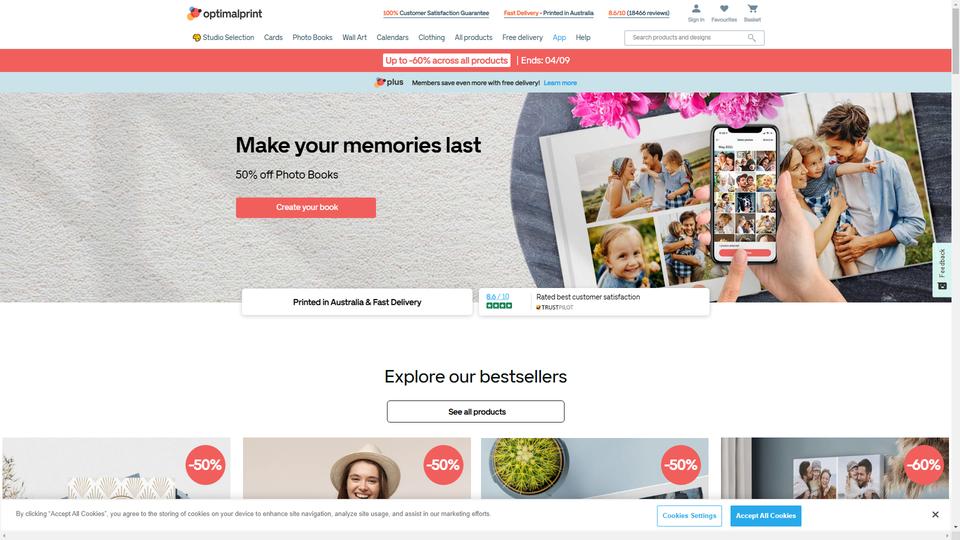Click the optimalprint logo
This screenshot has width=960, height=540.
pos(225,13)
